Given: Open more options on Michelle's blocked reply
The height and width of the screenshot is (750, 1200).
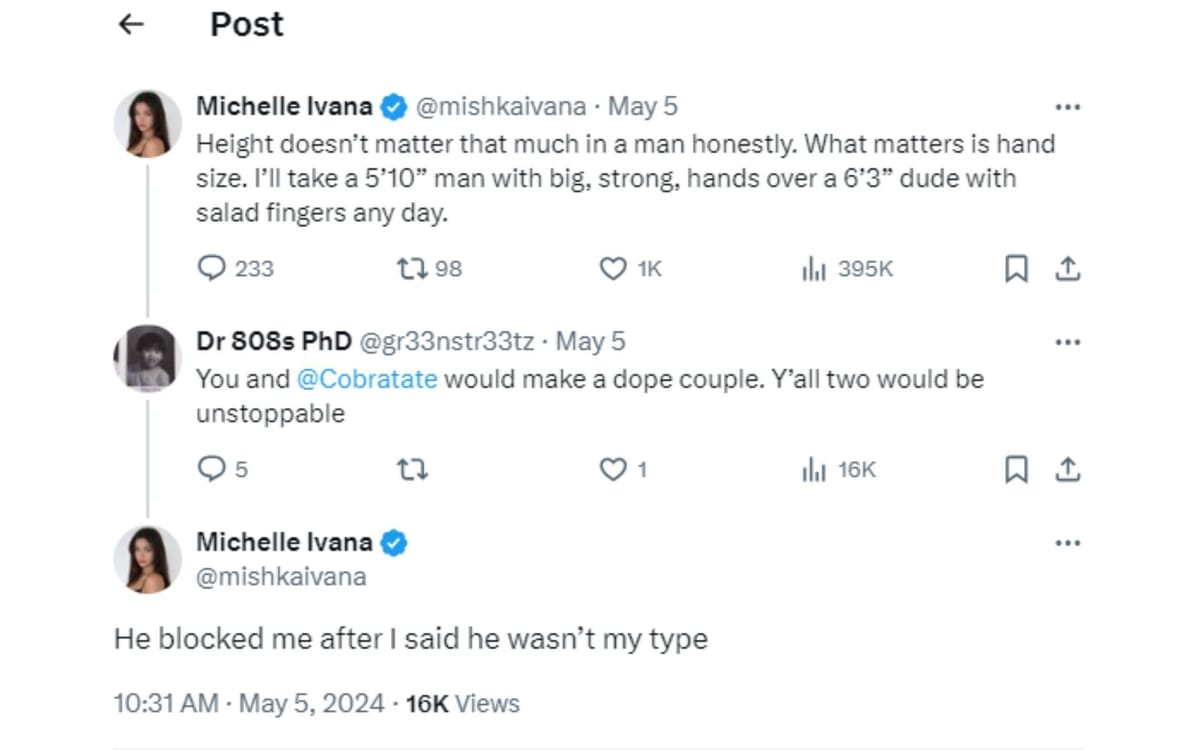Looking at the screenshot, I should pos(1068,542).
